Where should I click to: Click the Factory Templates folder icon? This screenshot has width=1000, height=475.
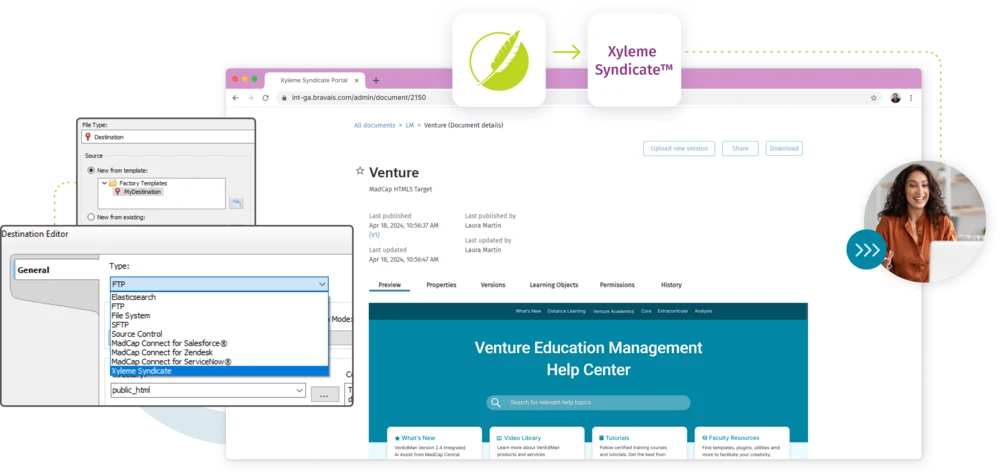pyautogui.click(x=113, y=183)
